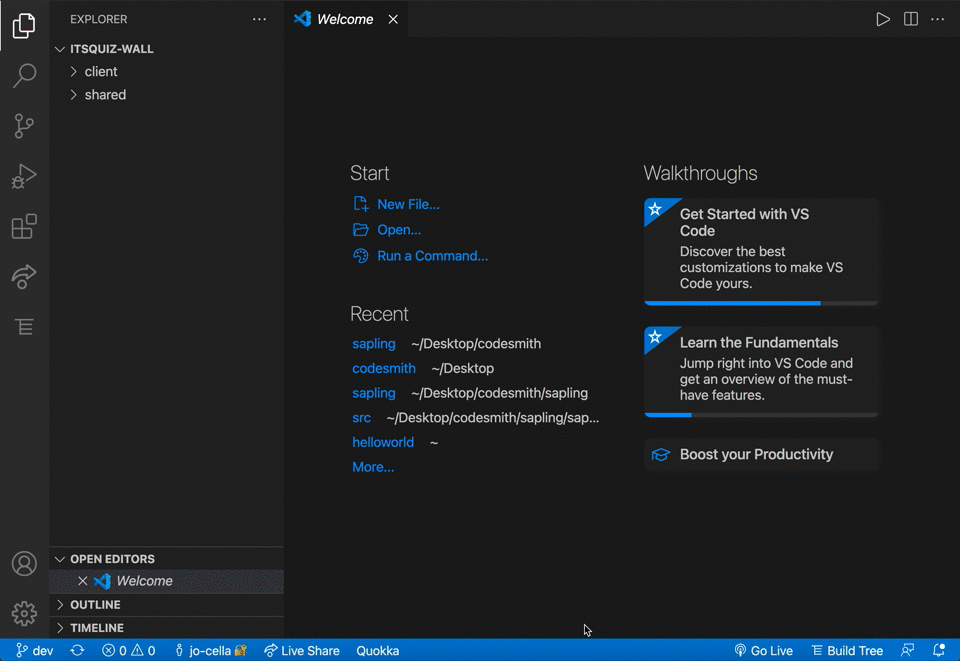Split the editor right
Screen dimensions: 960x661
pos(910,19)
